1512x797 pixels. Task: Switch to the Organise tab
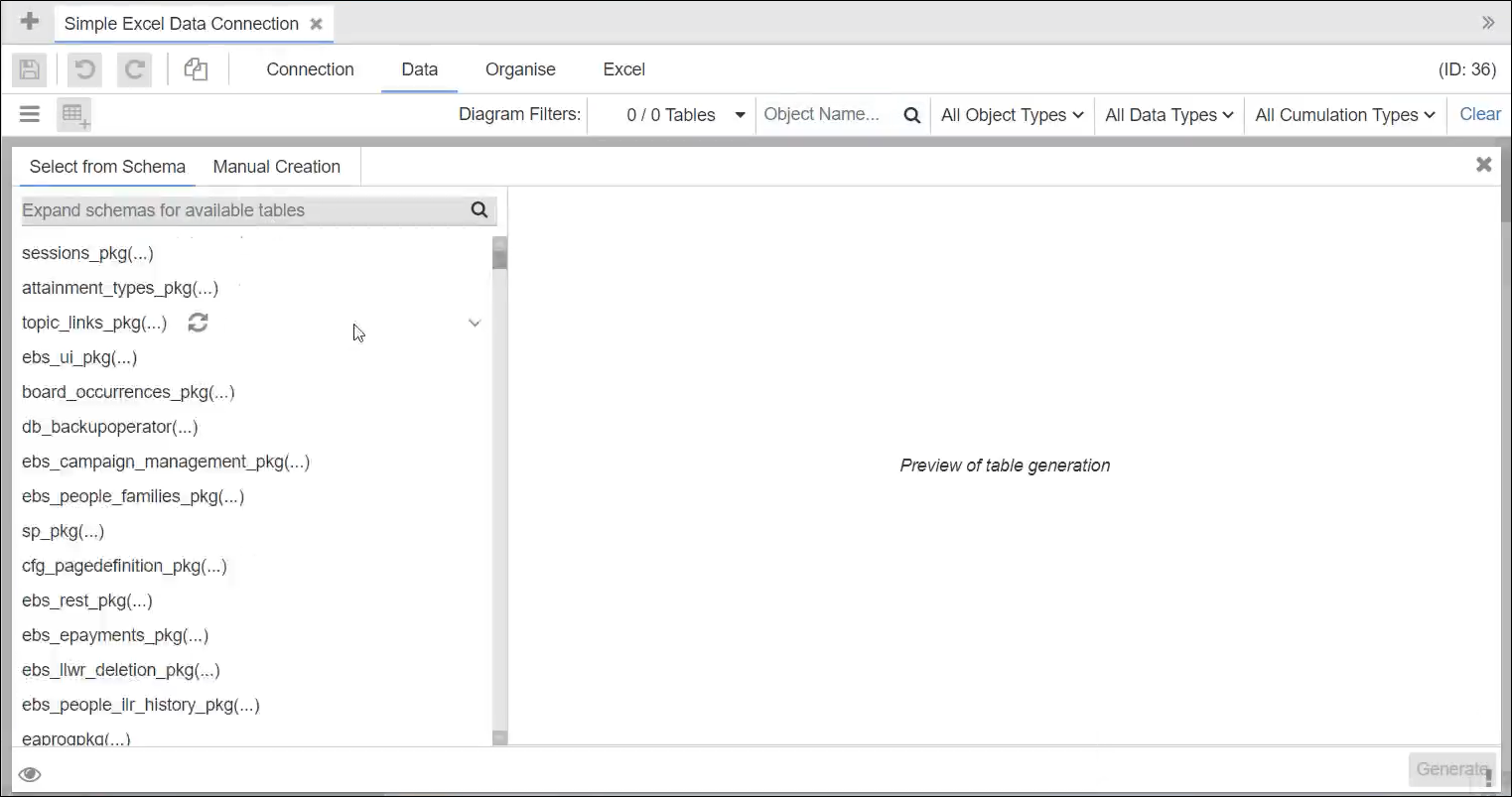pos(520,69)
